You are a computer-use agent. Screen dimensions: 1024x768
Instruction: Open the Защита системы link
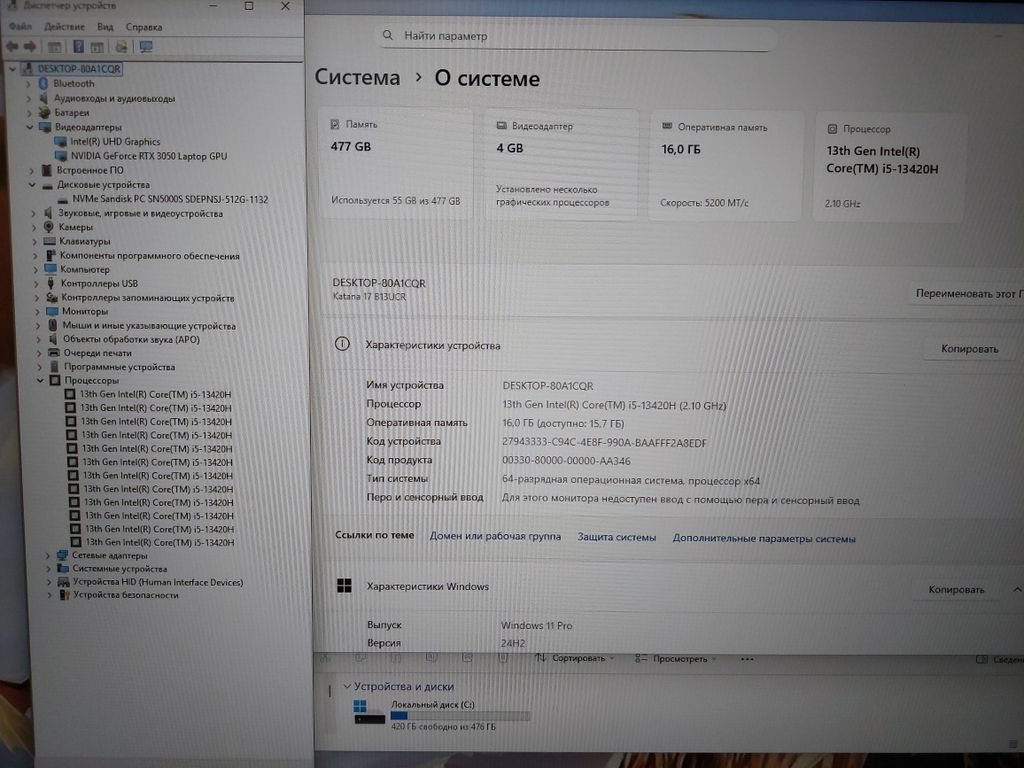pyautogui.click(x=616, y=538)
